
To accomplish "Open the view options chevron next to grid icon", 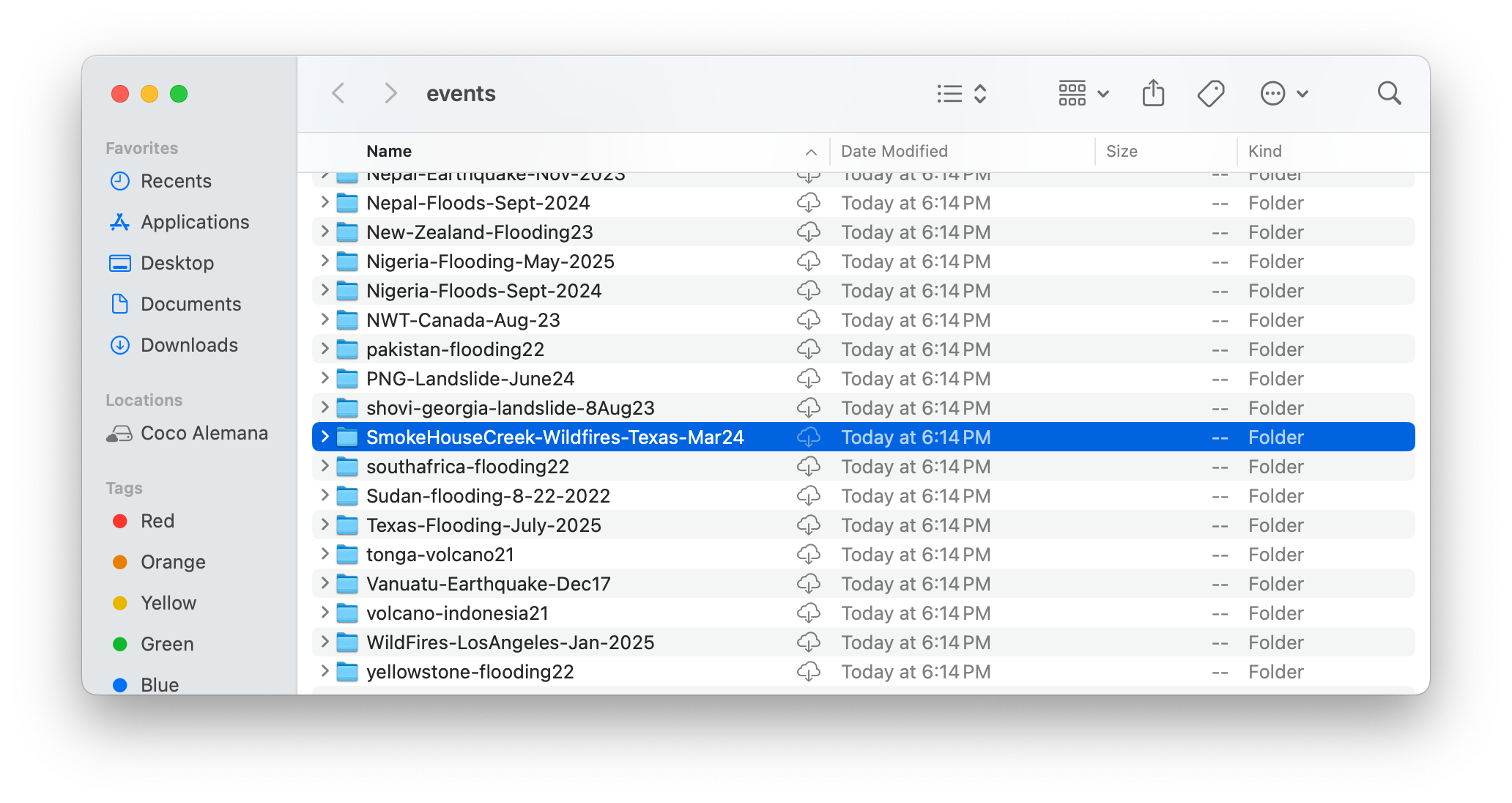I will point(1102,93).
